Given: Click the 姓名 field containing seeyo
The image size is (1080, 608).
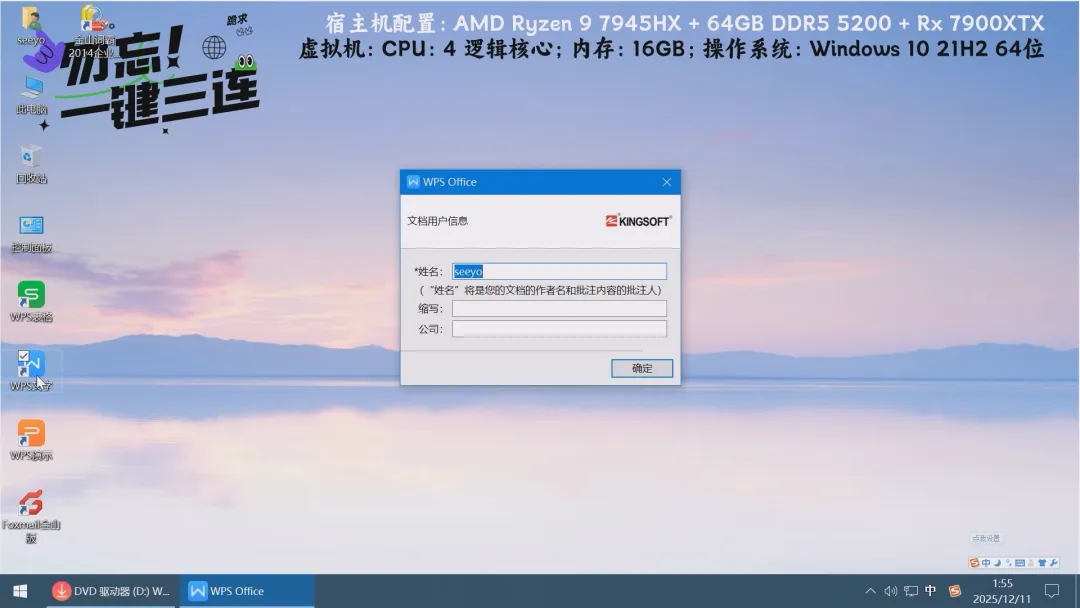Looking at the screenshot, I should click(x=559, y=271).
